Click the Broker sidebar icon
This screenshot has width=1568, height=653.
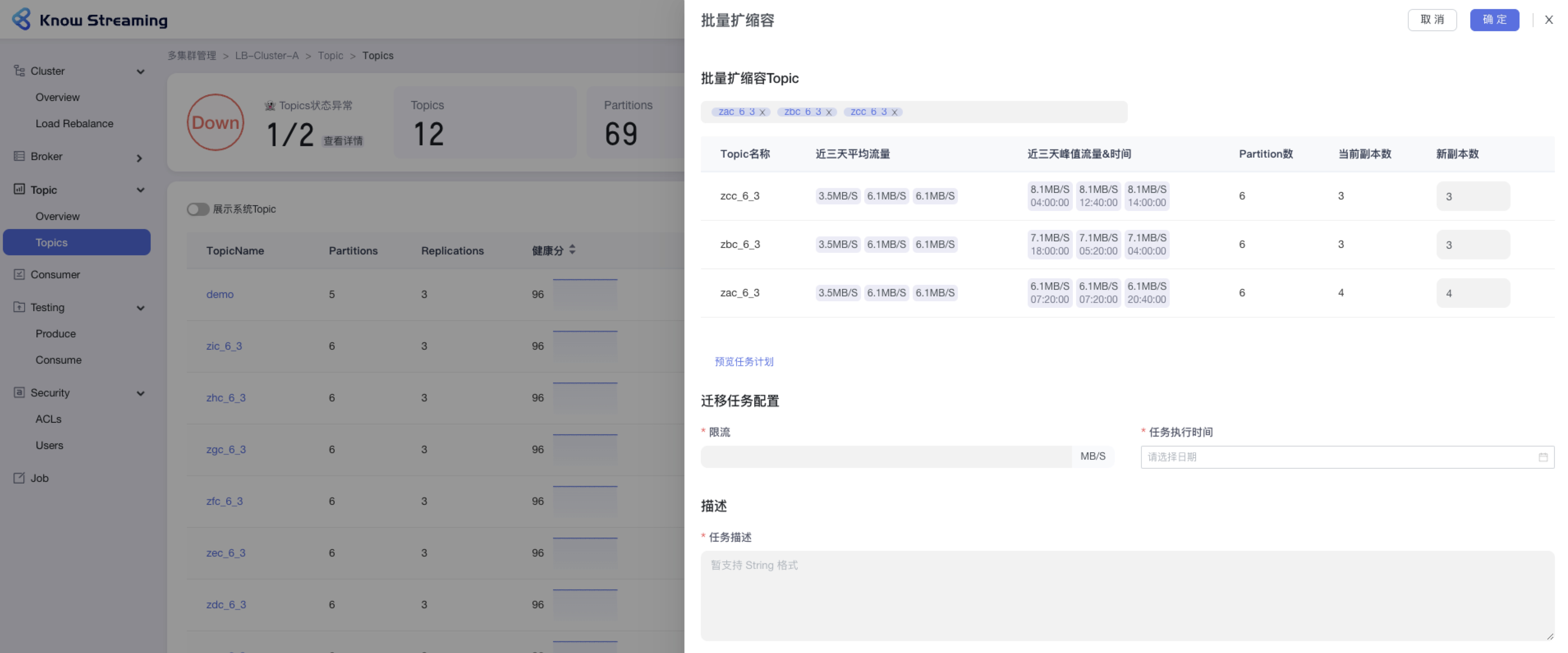click(19, 156)
